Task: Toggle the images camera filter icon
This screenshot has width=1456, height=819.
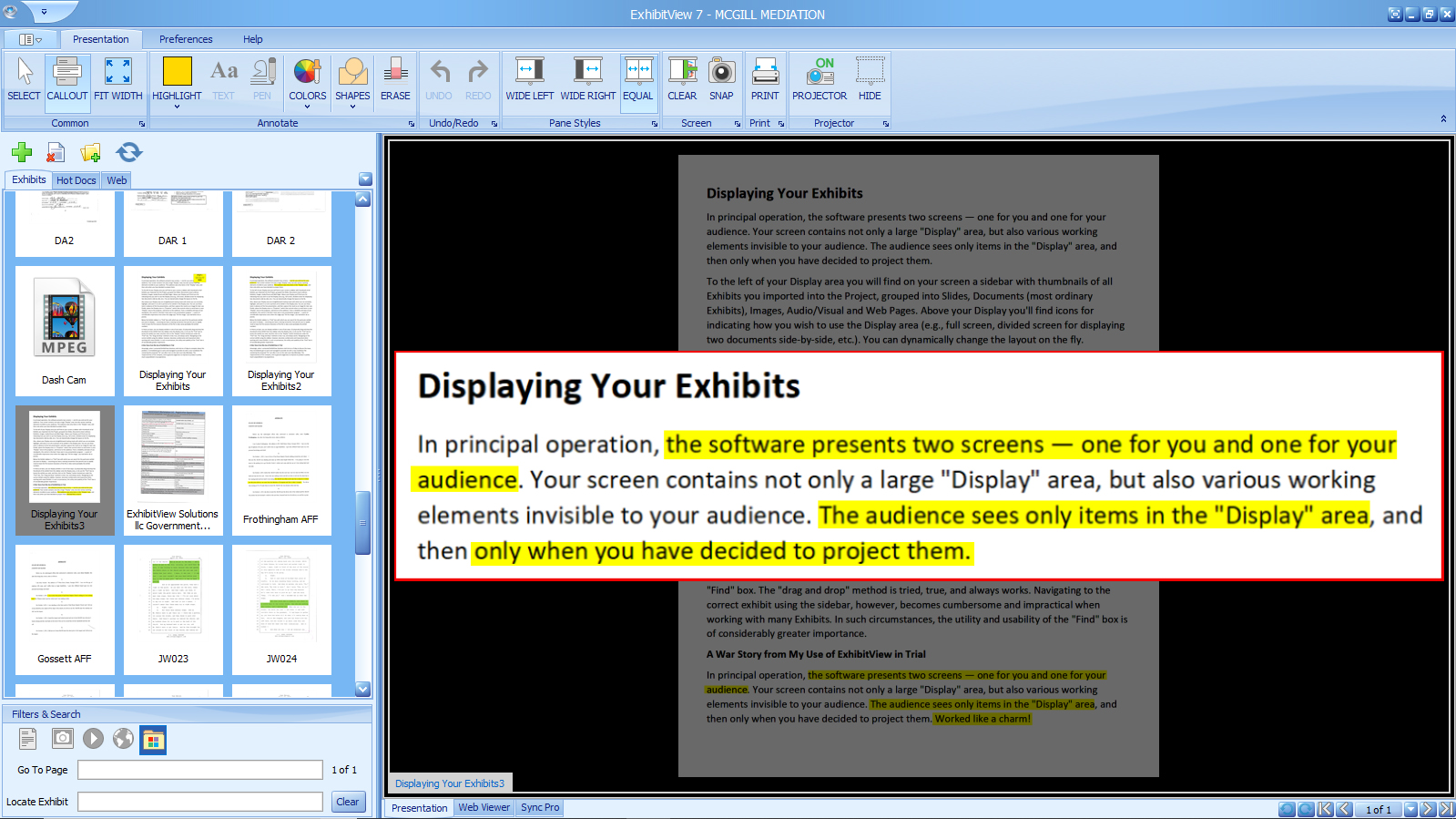Action: pyautogui.click(x=63, y=738)
